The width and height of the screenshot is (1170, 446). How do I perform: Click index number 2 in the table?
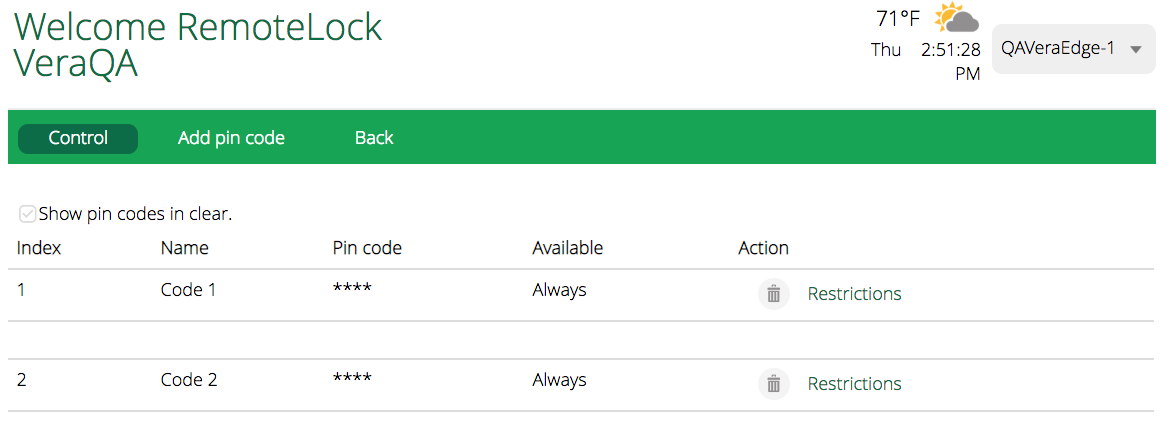(x=22, y=380)
